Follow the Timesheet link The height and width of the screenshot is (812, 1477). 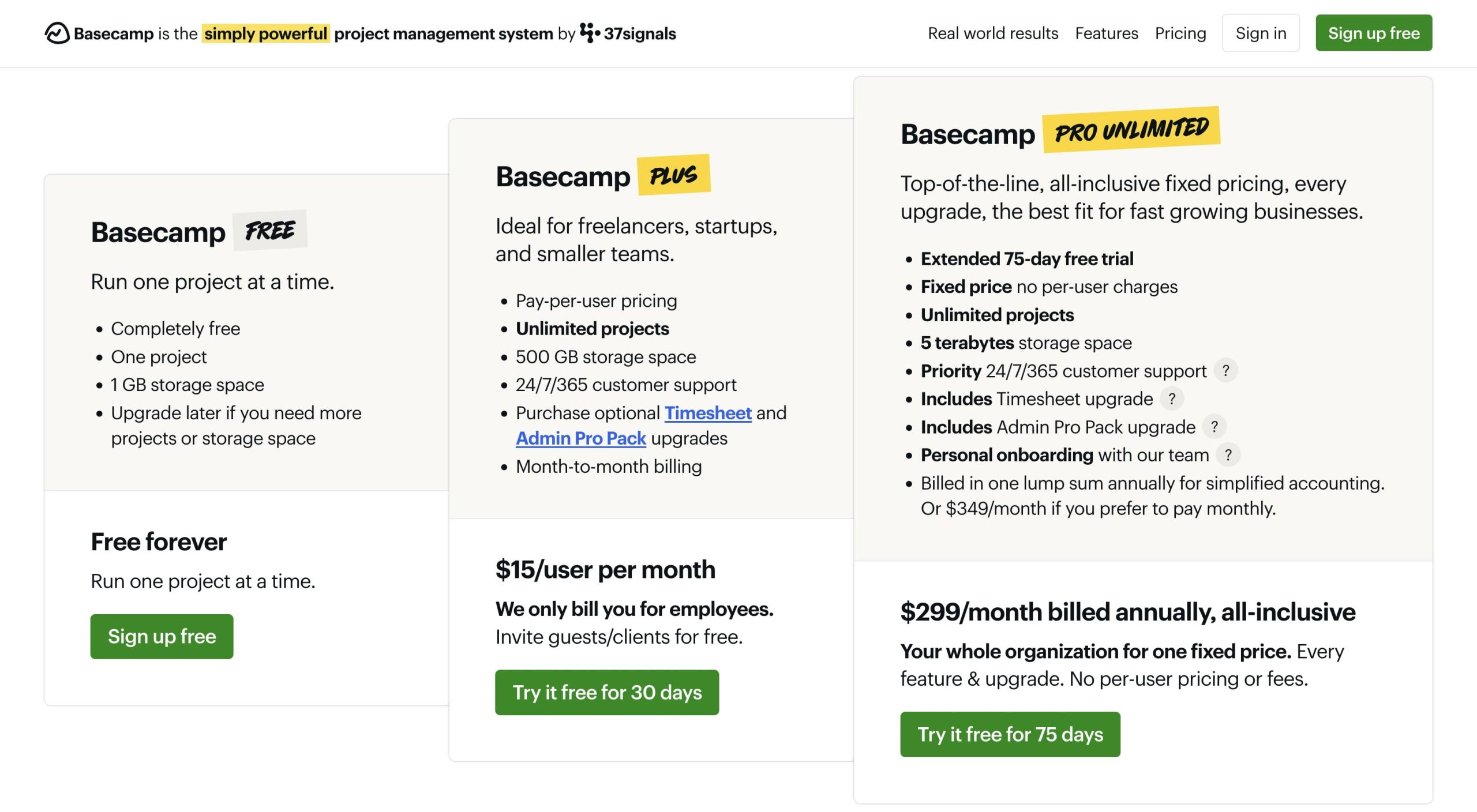pos(708,413)
